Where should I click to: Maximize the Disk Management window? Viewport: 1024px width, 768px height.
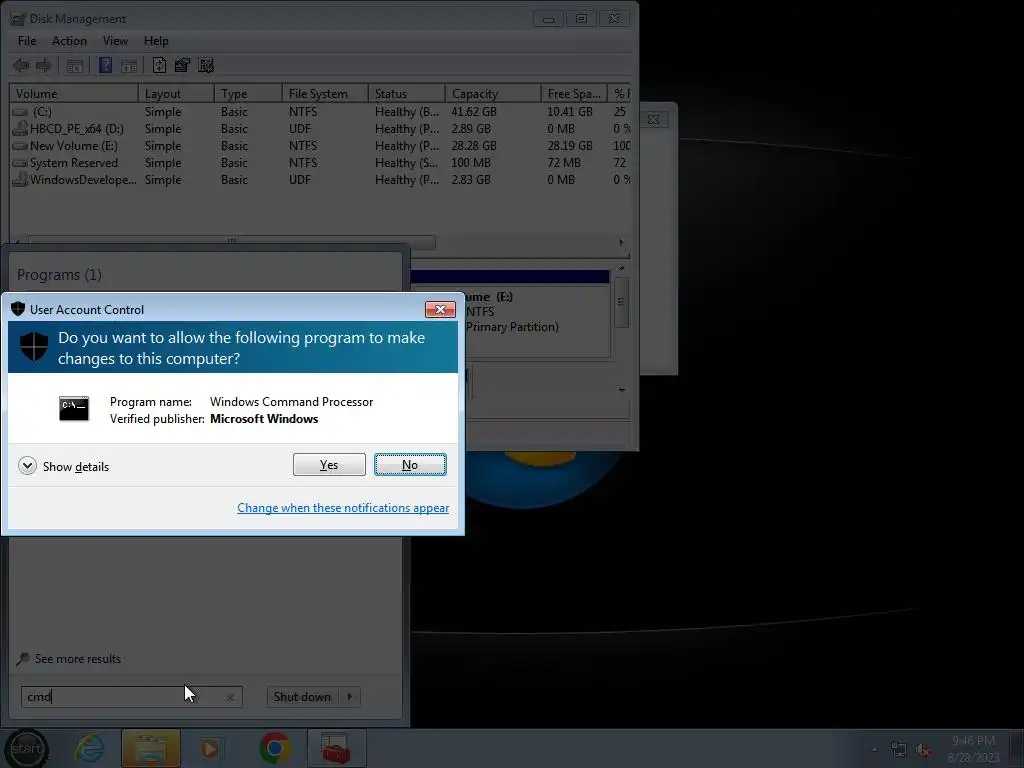pos(581,19)
